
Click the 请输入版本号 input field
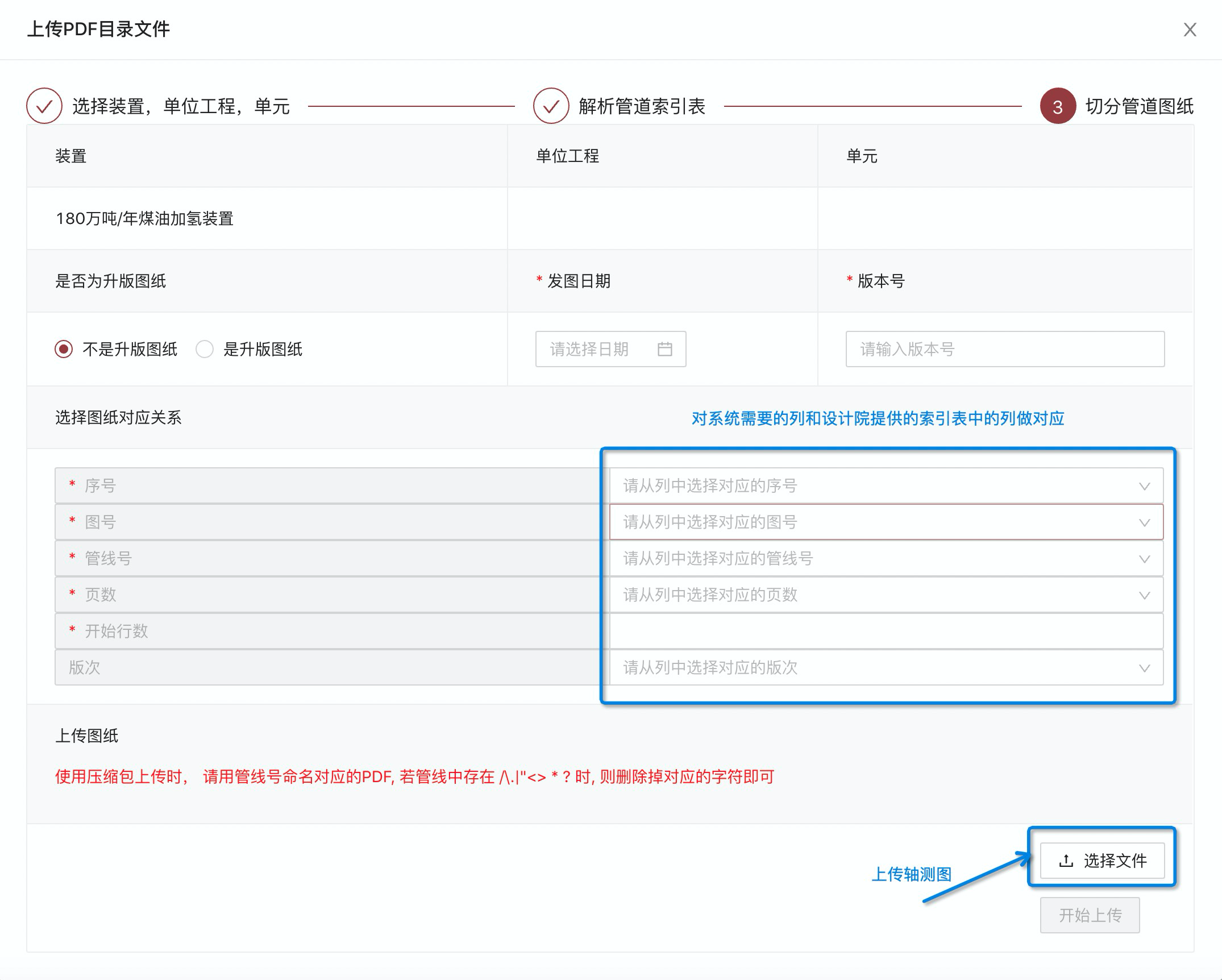pyautogui.click(x=1005, y=349)
